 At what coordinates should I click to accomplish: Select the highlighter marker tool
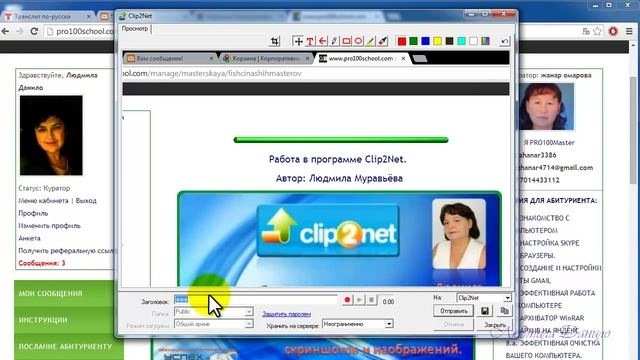tap(382, 41)
